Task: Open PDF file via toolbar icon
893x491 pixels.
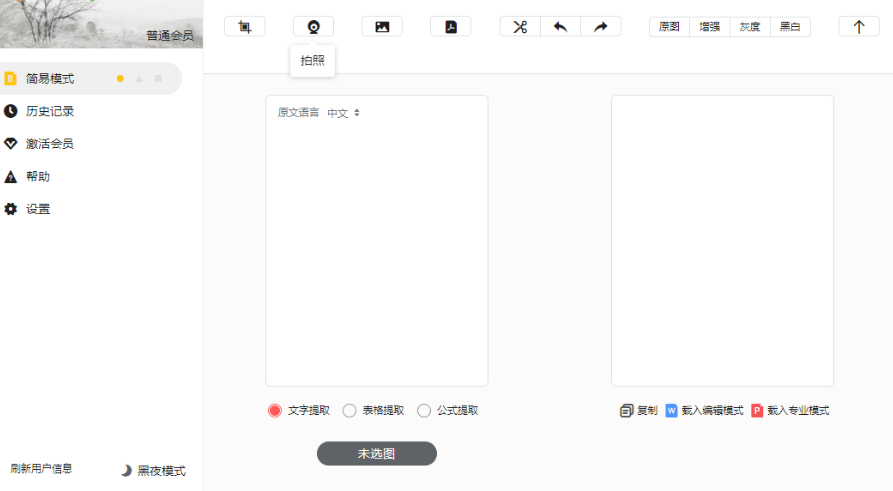Action: (x=450, y=27)
